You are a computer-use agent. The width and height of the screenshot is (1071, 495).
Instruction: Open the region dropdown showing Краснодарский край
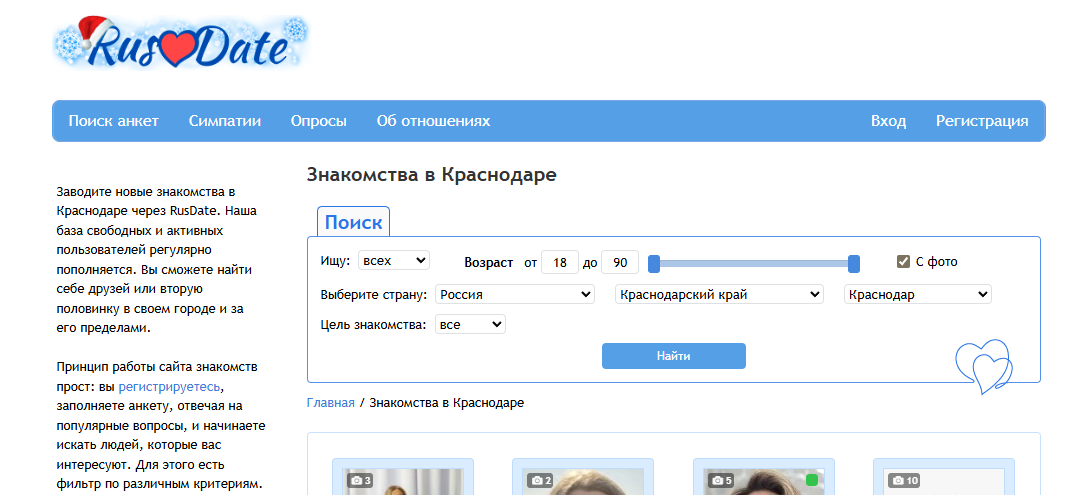pos(718,295)
